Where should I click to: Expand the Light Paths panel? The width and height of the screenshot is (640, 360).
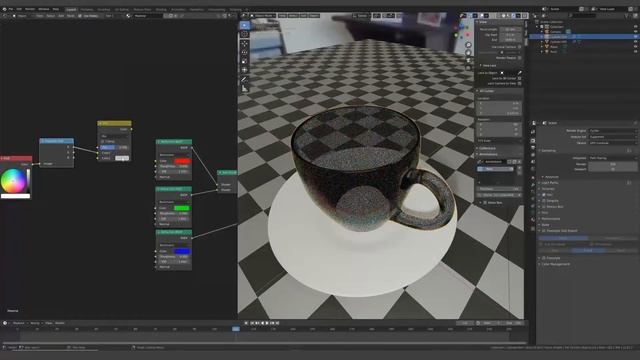(x=549, y=182)
